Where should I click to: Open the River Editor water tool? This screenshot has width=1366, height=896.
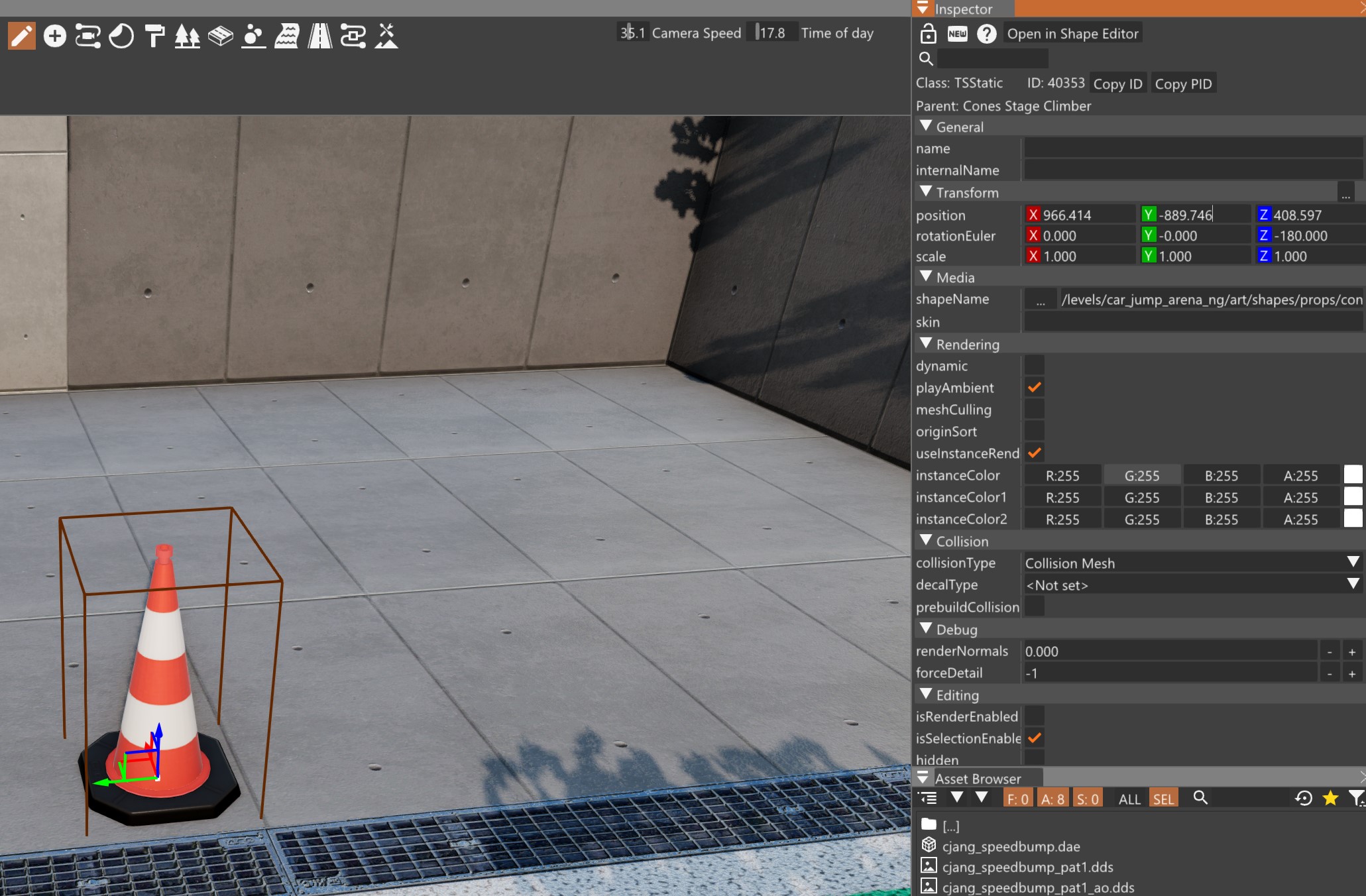point(286,36)
